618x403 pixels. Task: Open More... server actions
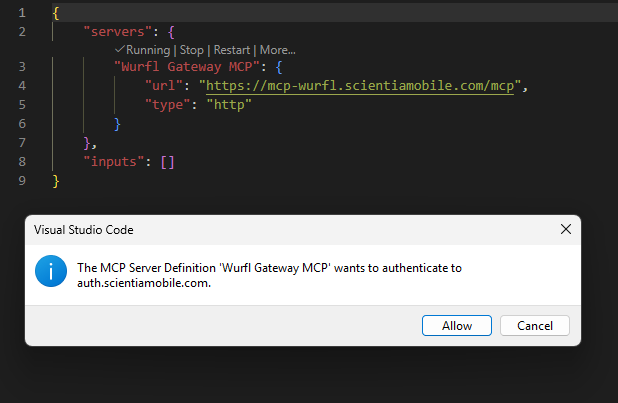[x=277, y=50]
